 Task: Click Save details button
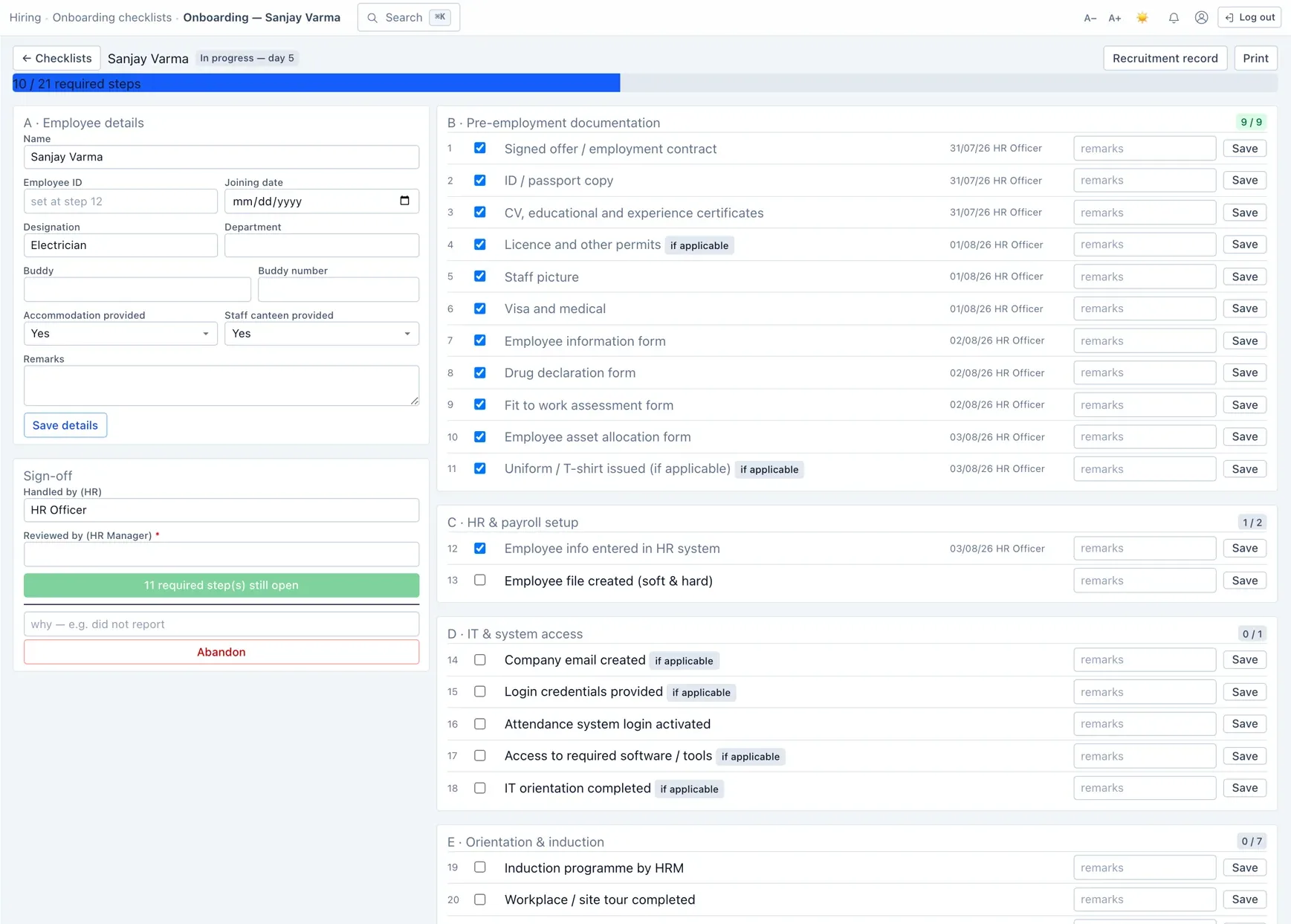click(65, 425)
